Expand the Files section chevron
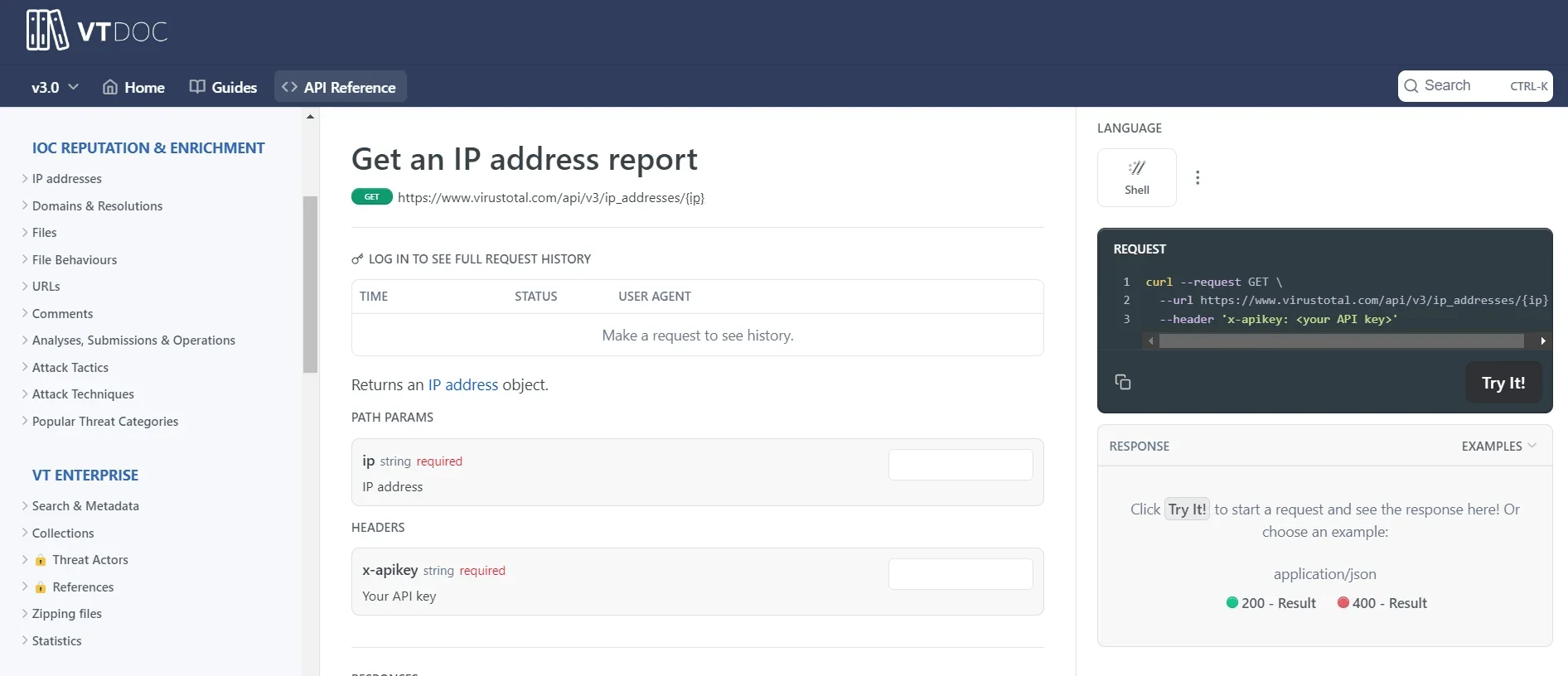 click(x=25, y=232)
